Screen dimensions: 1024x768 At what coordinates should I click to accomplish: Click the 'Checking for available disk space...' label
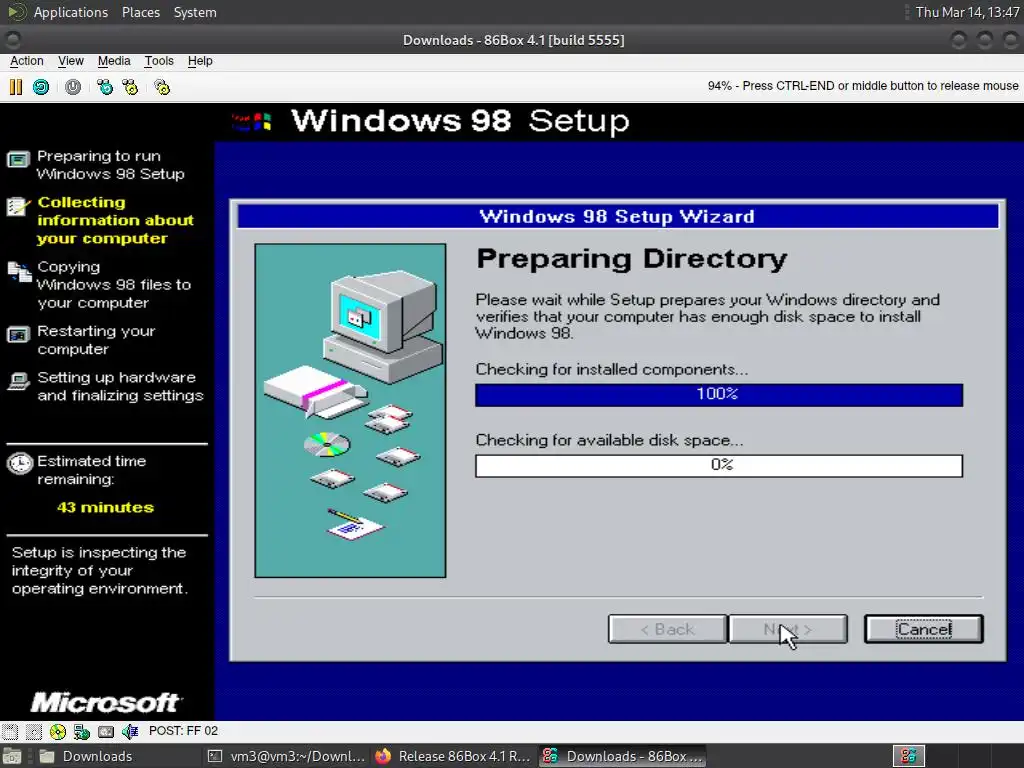coord(609,440)
